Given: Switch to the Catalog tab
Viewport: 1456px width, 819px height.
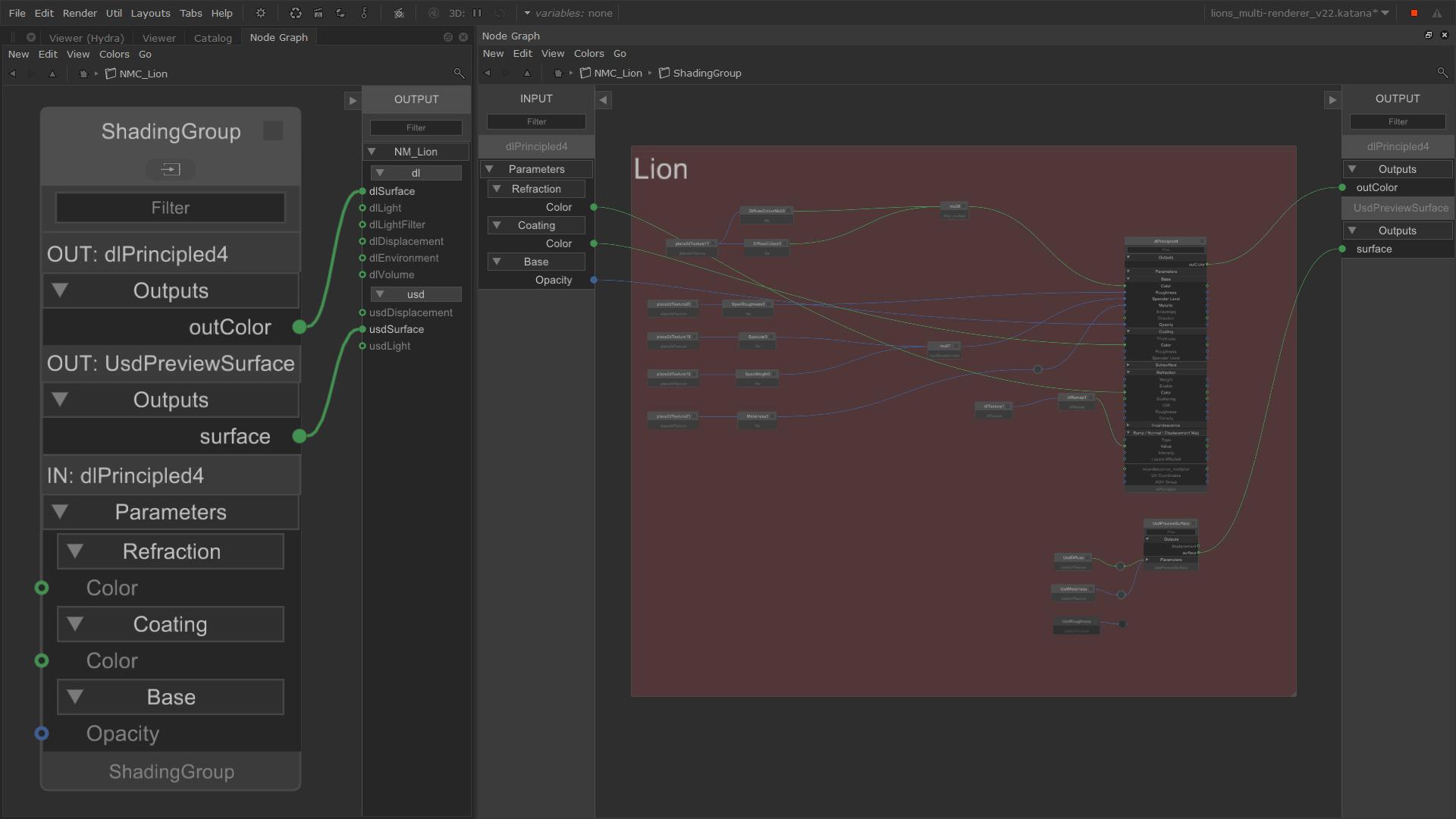Looking at the screenshot, I should pyautogui.click(x=212, y=37).
